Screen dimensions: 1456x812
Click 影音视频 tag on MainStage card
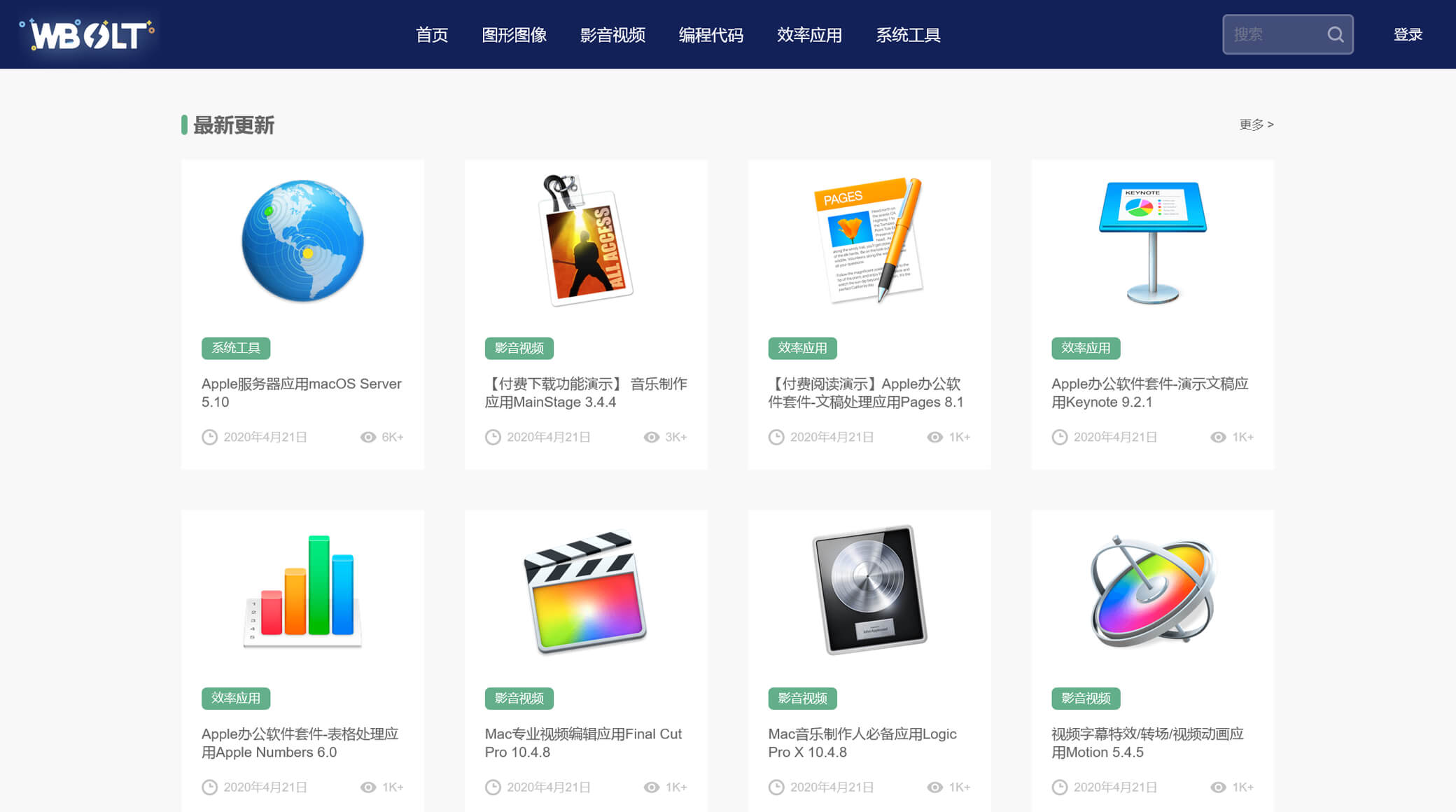(519, 348)
